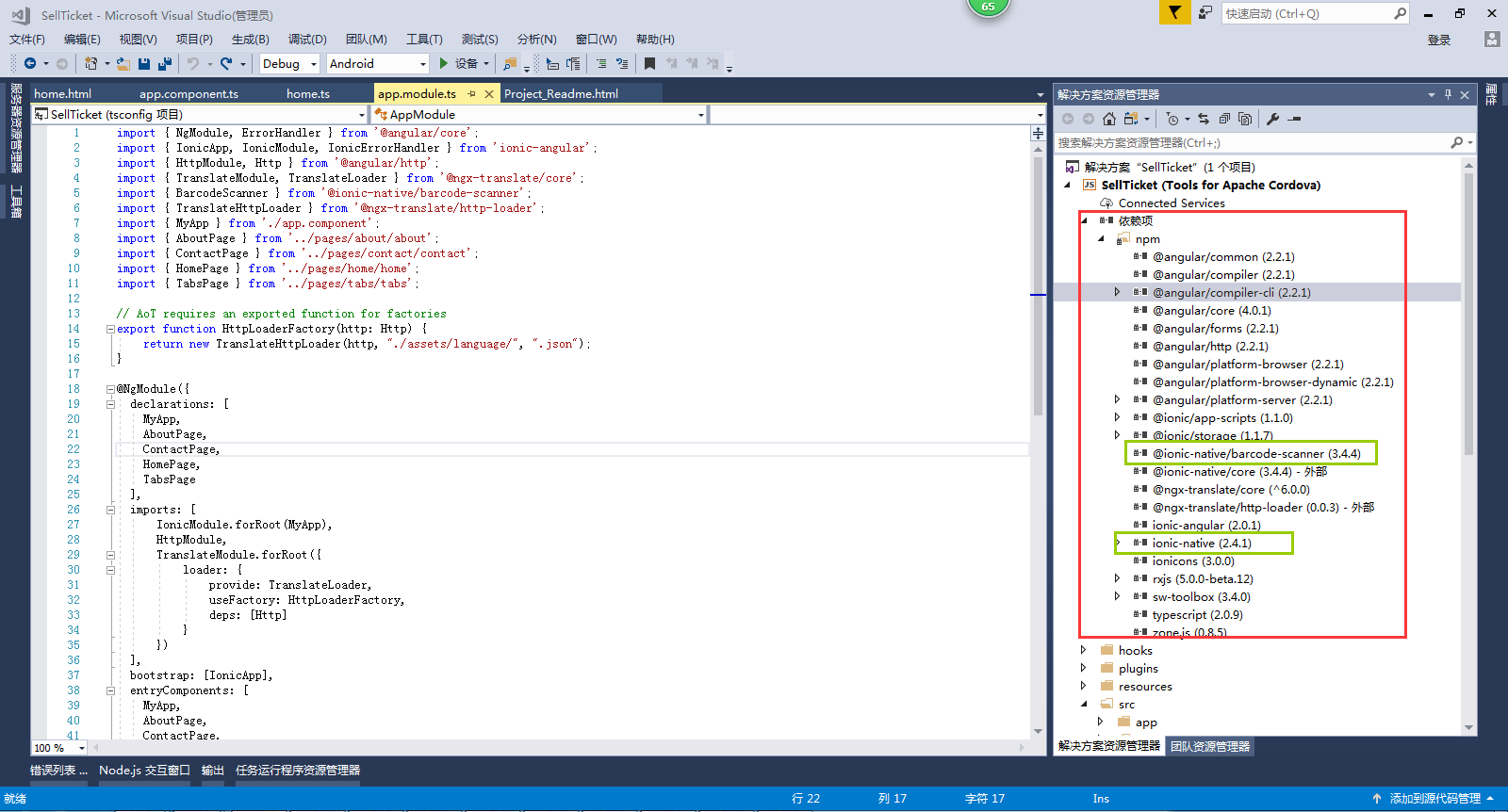
Task: Open the SellTicket tsconfig project dropdown
Action: [201, 114]
